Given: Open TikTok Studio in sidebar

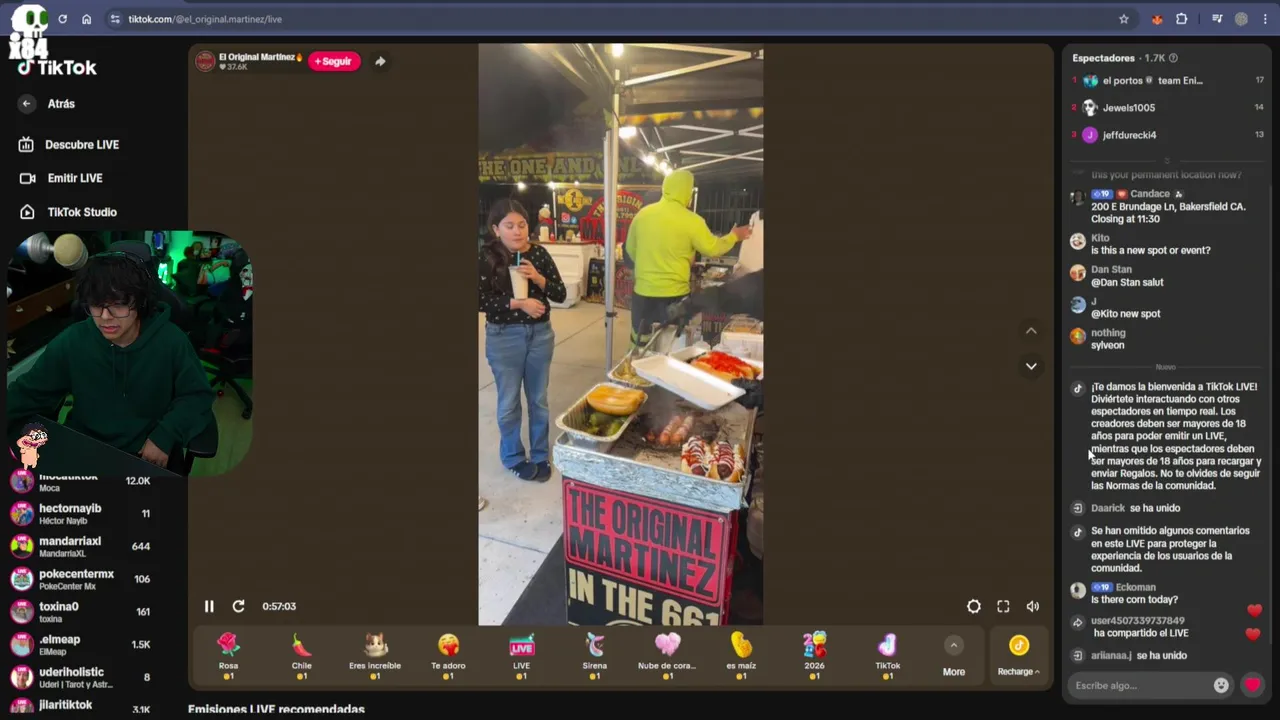Looking at the screenshot, I should click(68, 212).
